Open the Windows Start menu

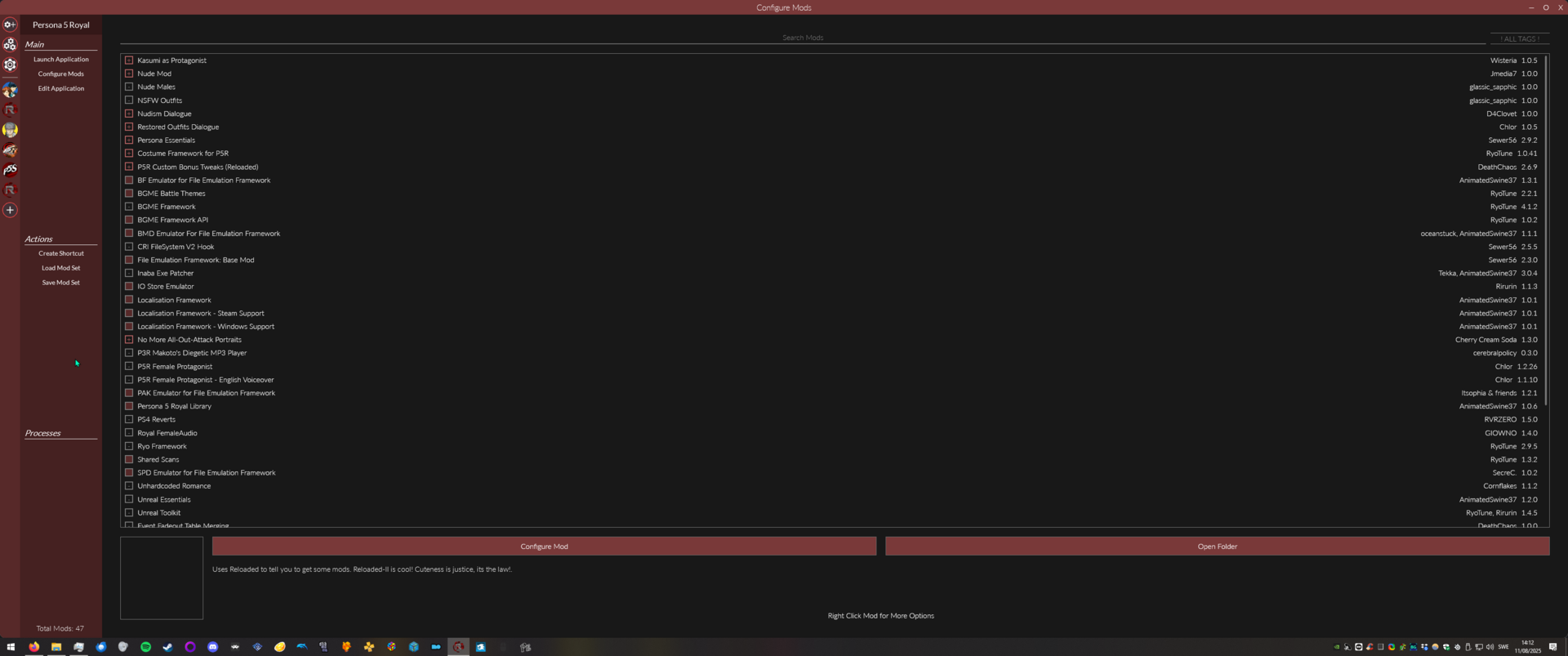(x=11, y=647)
